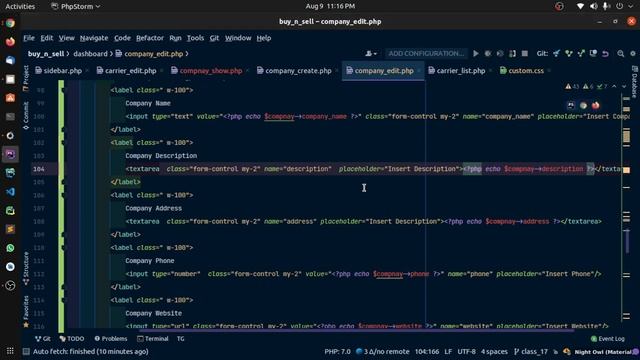Screen dimensions: 640x360
Task: Open the Git menu
Action: point(214,38)
